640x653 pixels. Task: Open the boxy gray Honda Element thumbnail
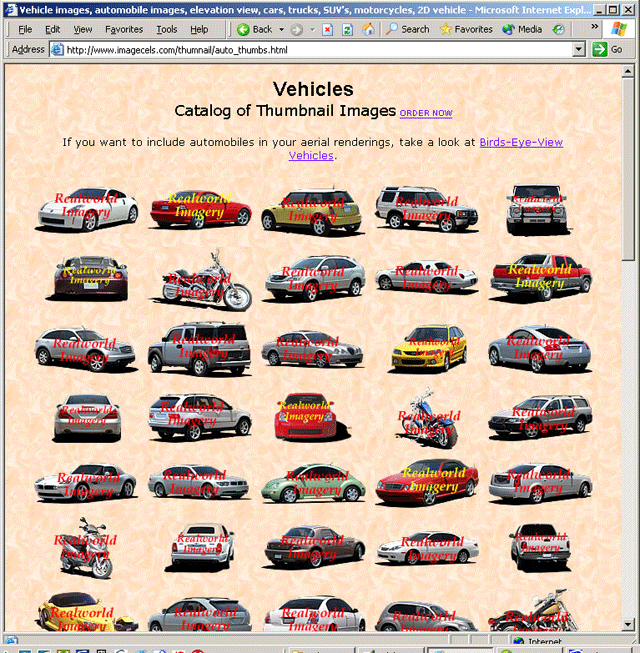pos(199,349)
